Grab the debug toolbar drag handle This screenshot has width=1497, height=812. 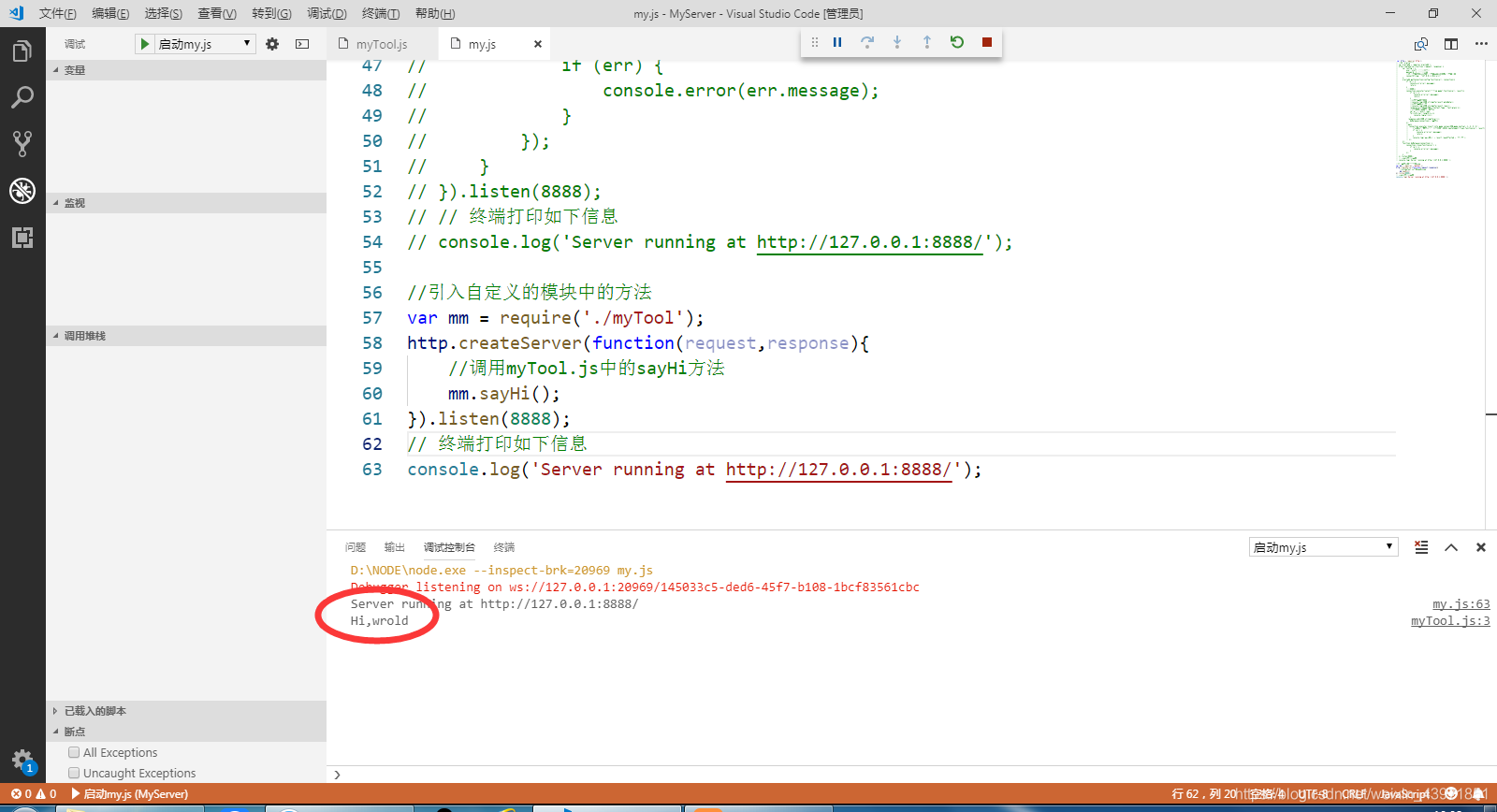click(x=814, y=42)
